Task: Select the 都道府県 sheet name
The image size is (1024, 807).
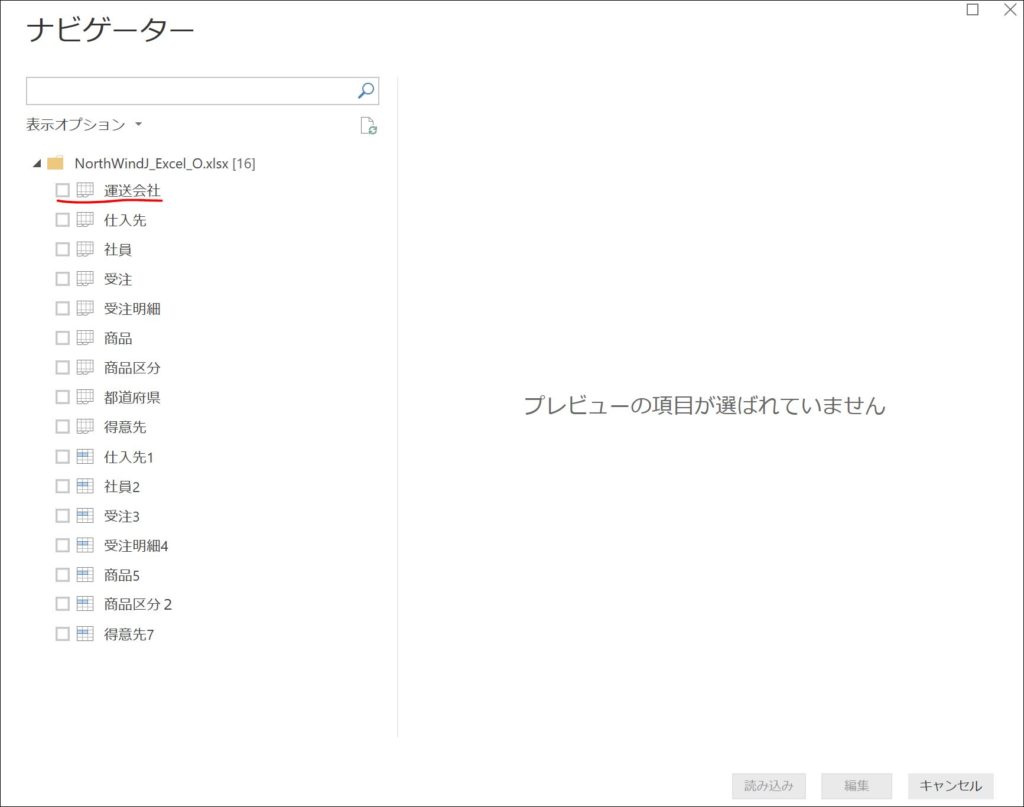Action: tap(132, 397)
